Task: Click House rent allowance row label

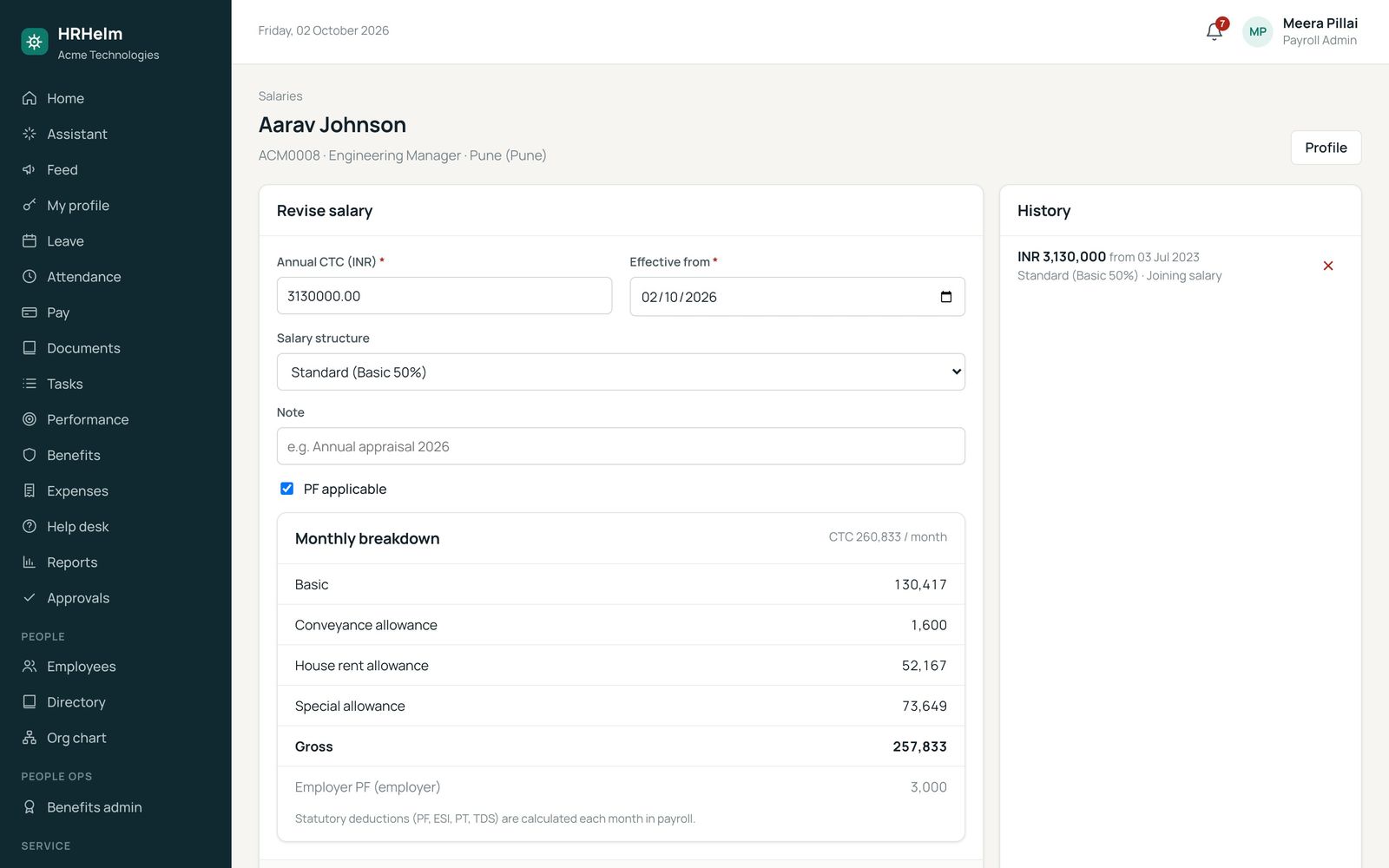Action: point(362,666)
